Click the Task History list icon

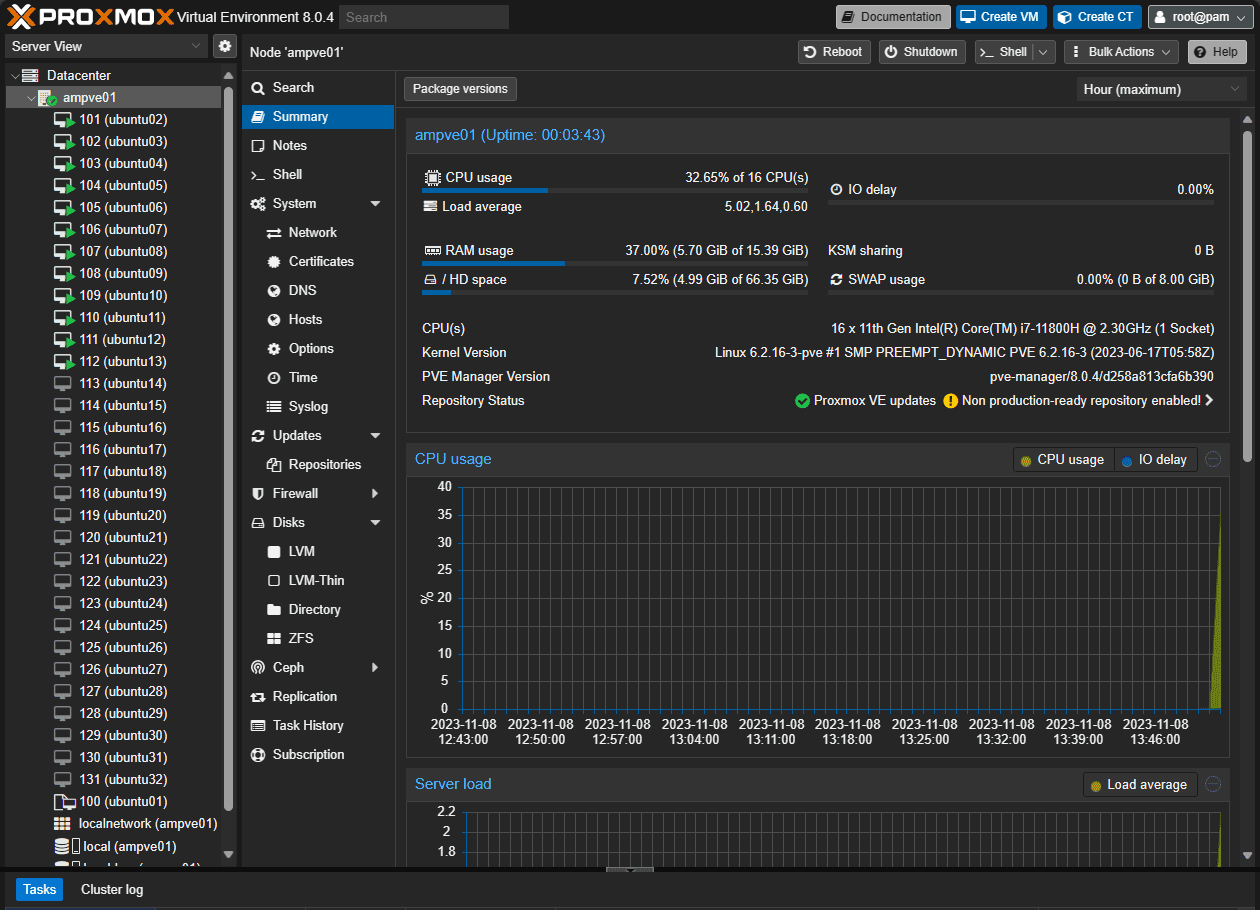click(258, 726)
